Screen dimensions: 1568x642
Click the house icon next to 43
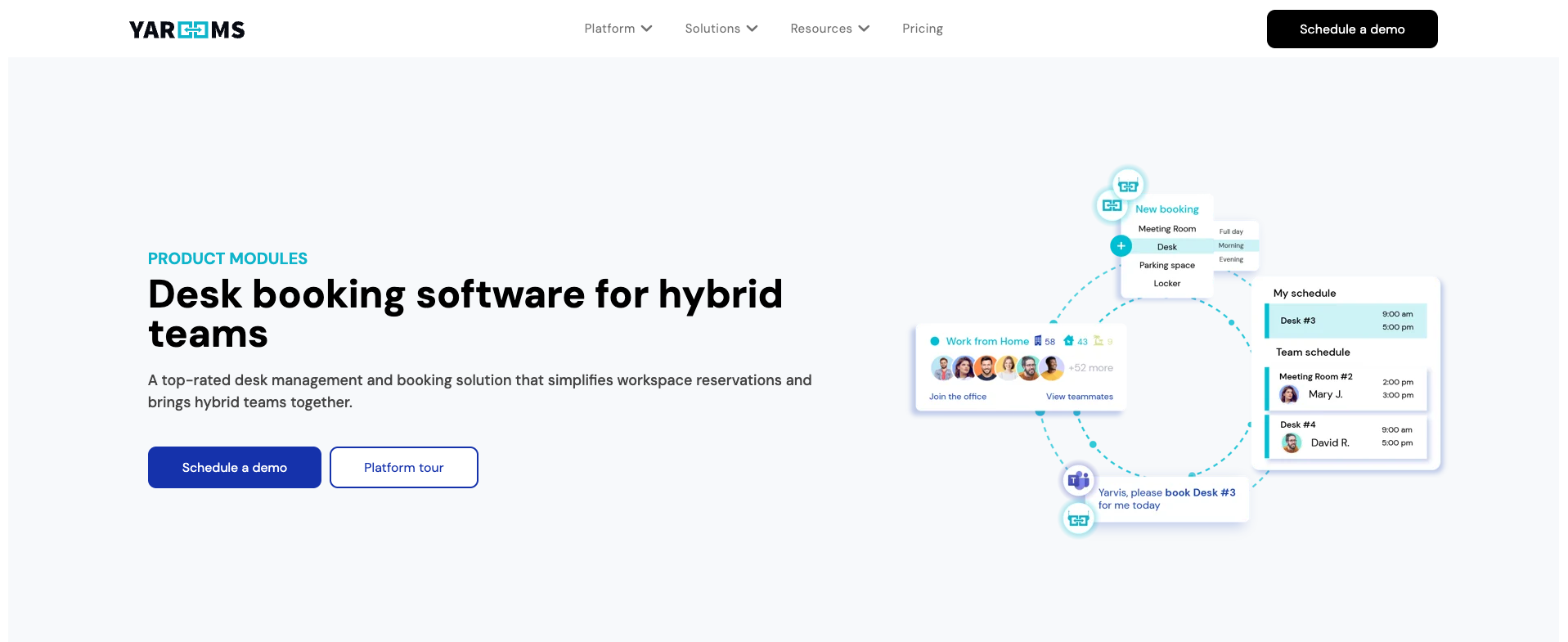(x=1068, y=341)
